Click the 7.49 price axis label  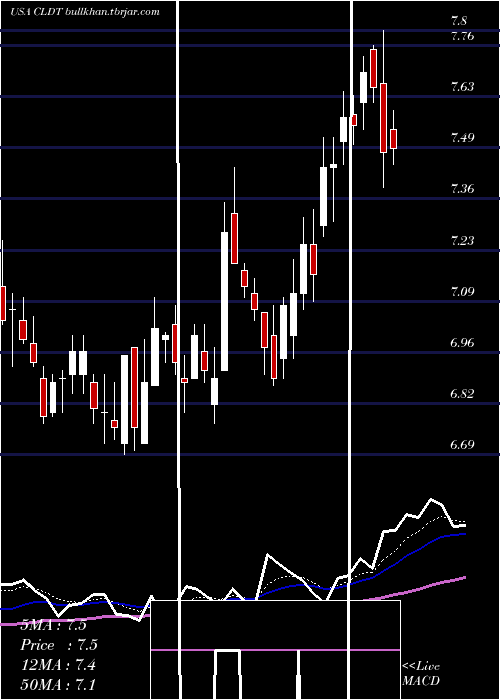tap(462, 138)
